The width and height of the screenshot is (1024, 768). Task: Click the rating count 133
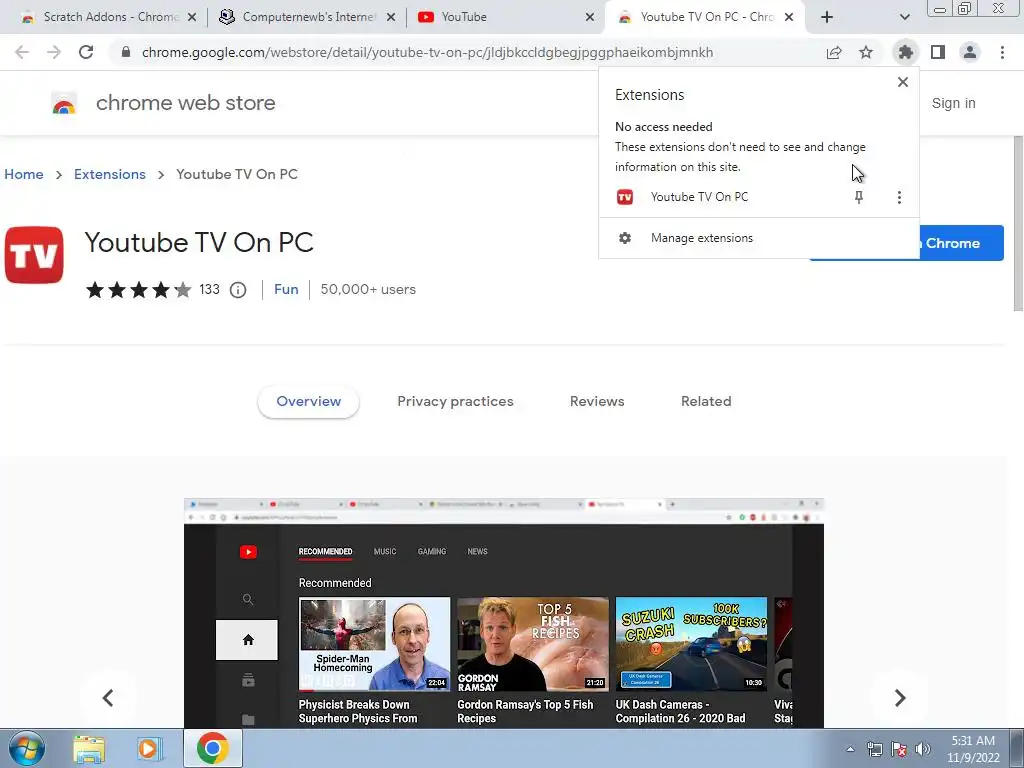click(209, 289)
